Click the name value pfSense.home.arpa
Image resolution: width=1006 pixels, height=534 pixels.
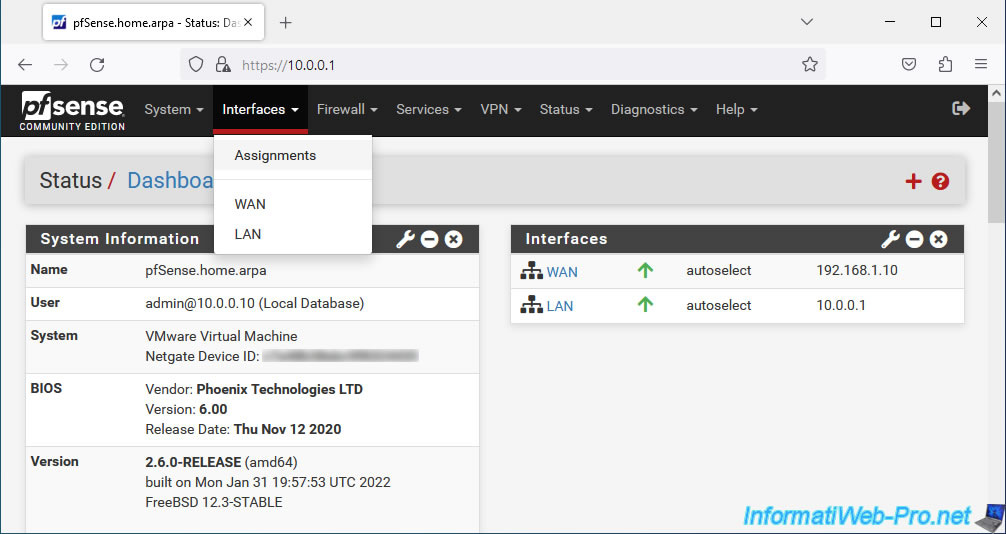(205, 270)
